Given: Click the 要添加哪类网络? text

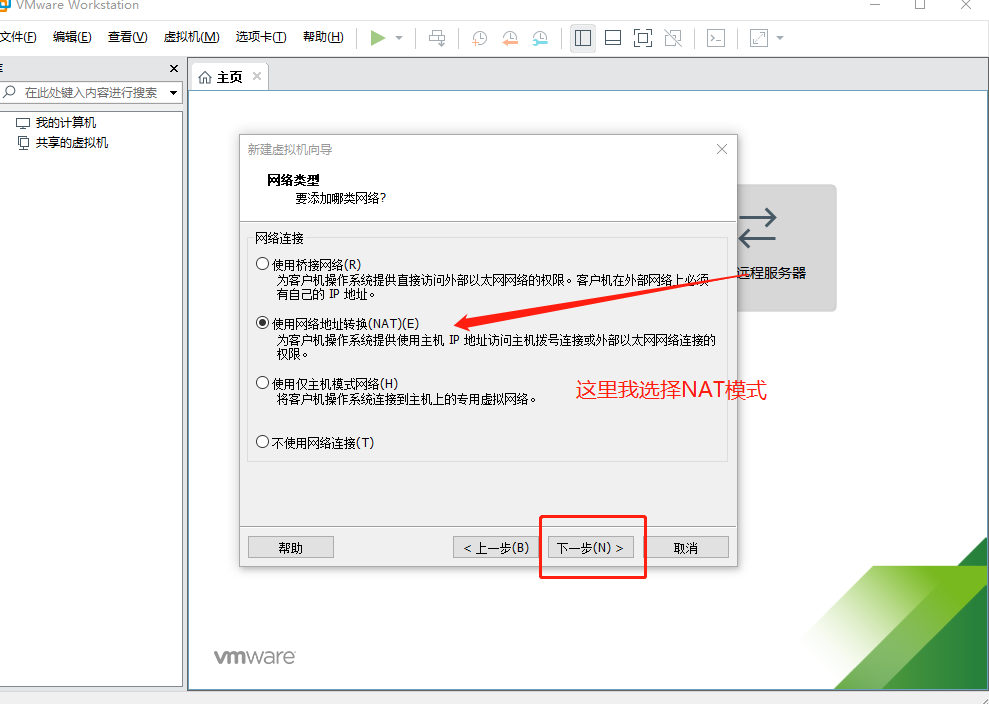Looking at the screenshot, I should point(341,198).
